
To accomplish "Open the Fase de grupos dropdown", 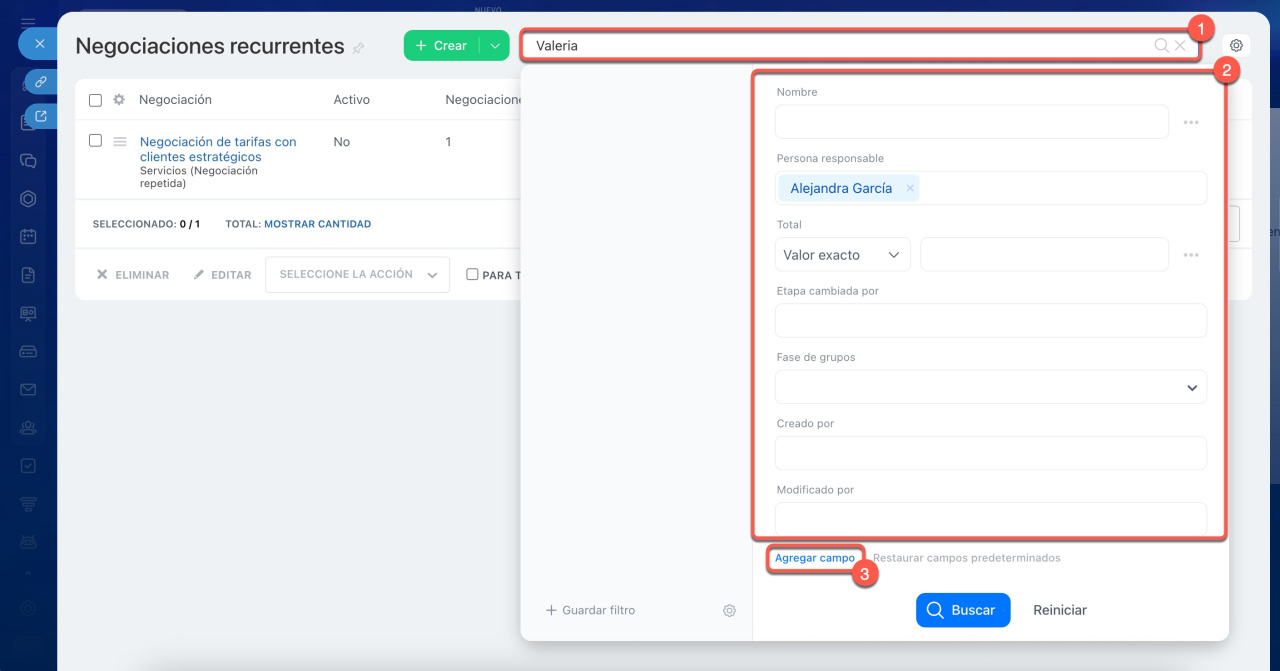I will click(990, 388).
